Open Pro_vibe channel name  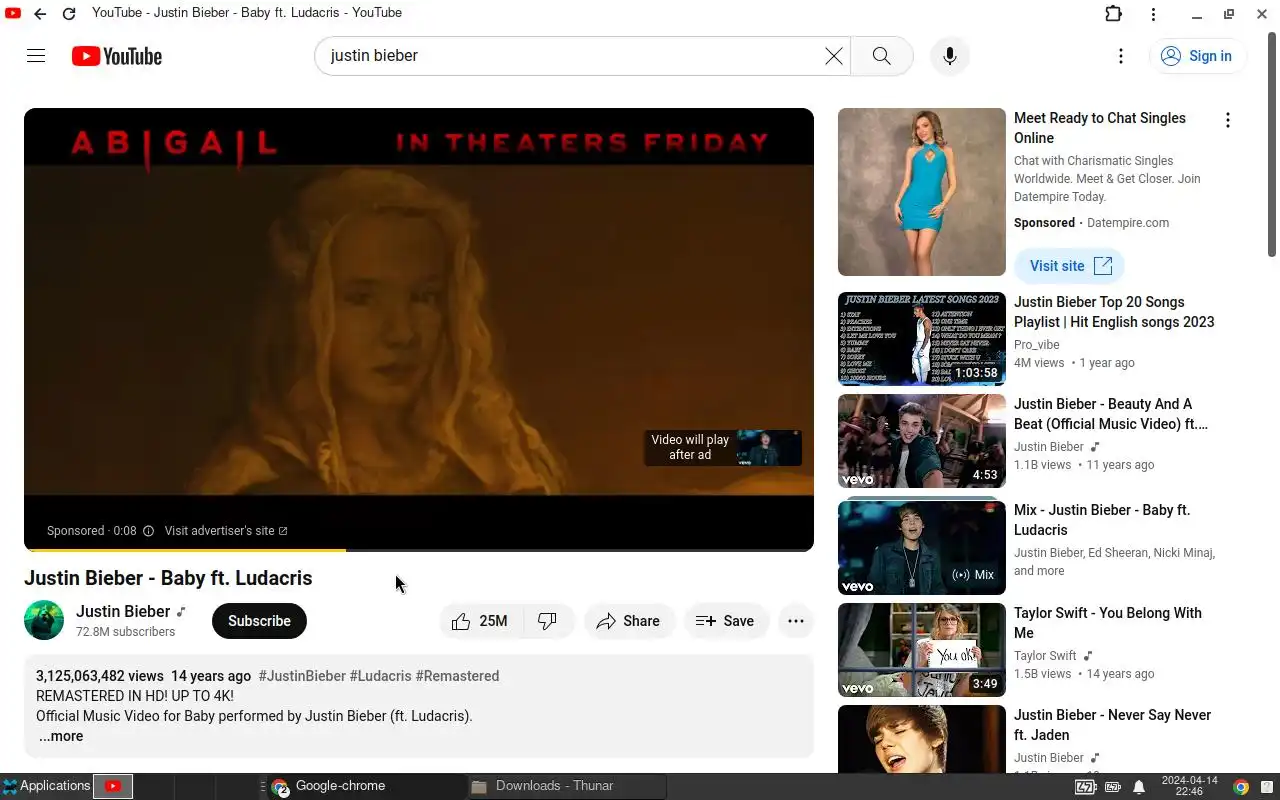point(1036,345)
